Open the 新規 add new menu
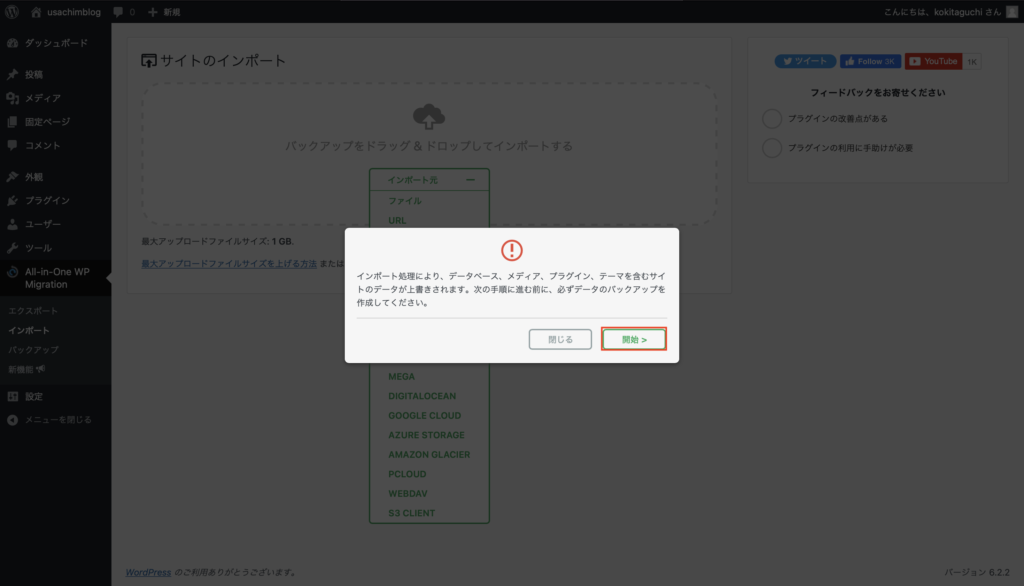The image size is (1024, 586). coord(164,12)
